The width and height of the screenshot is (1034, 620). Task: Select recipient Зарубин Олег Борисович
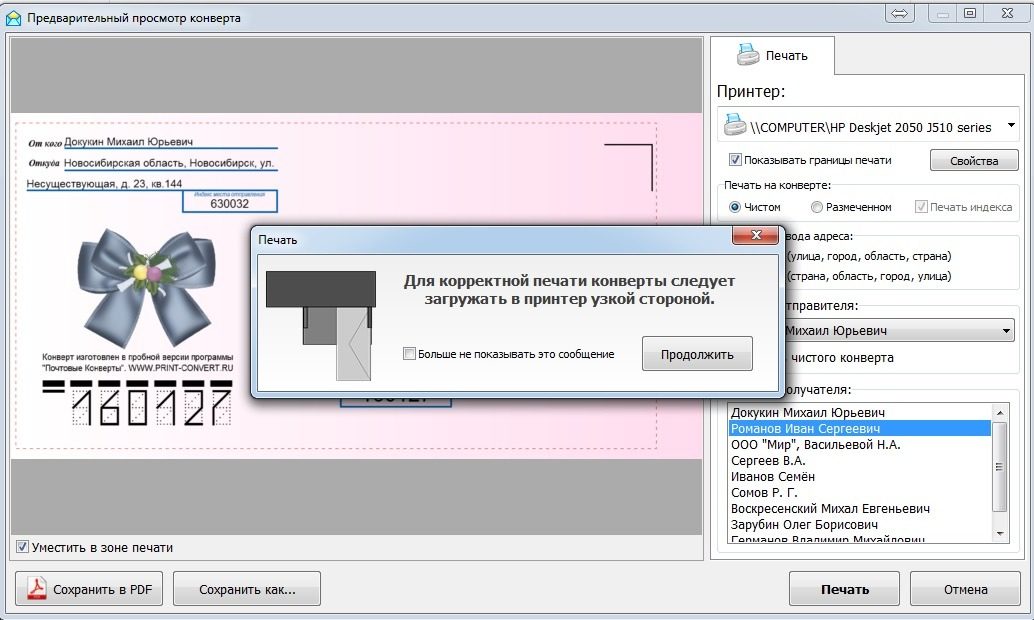pyautogui.click(x=859, y=525)
